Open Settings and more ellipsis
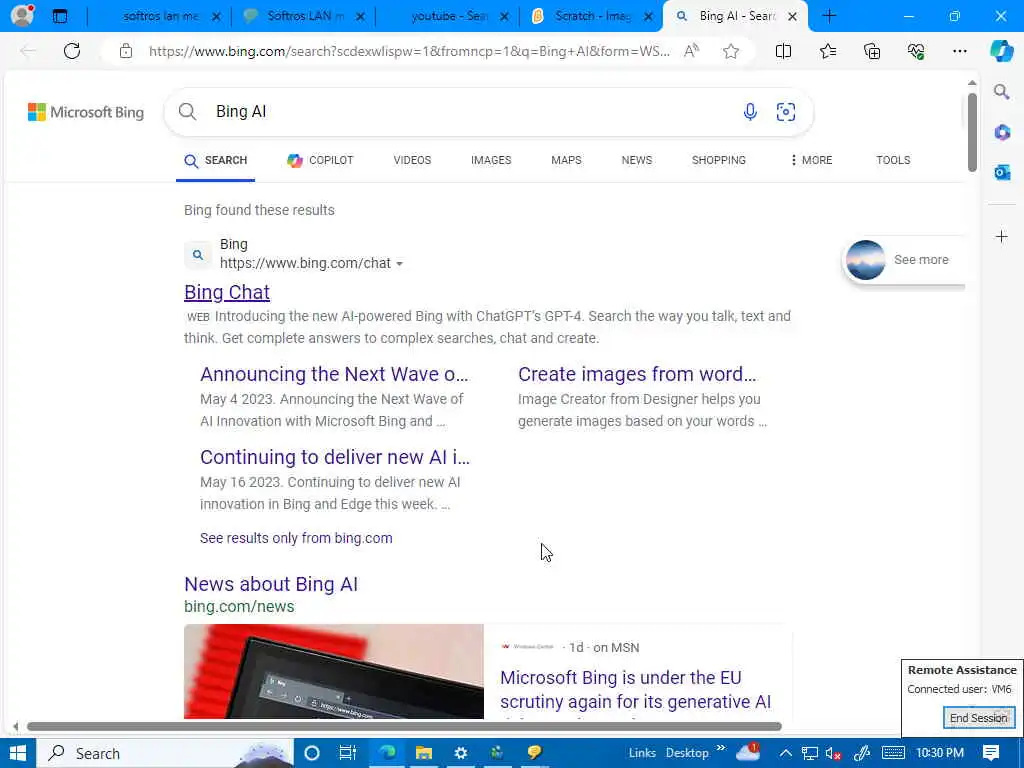 click(x=959, y=51)
